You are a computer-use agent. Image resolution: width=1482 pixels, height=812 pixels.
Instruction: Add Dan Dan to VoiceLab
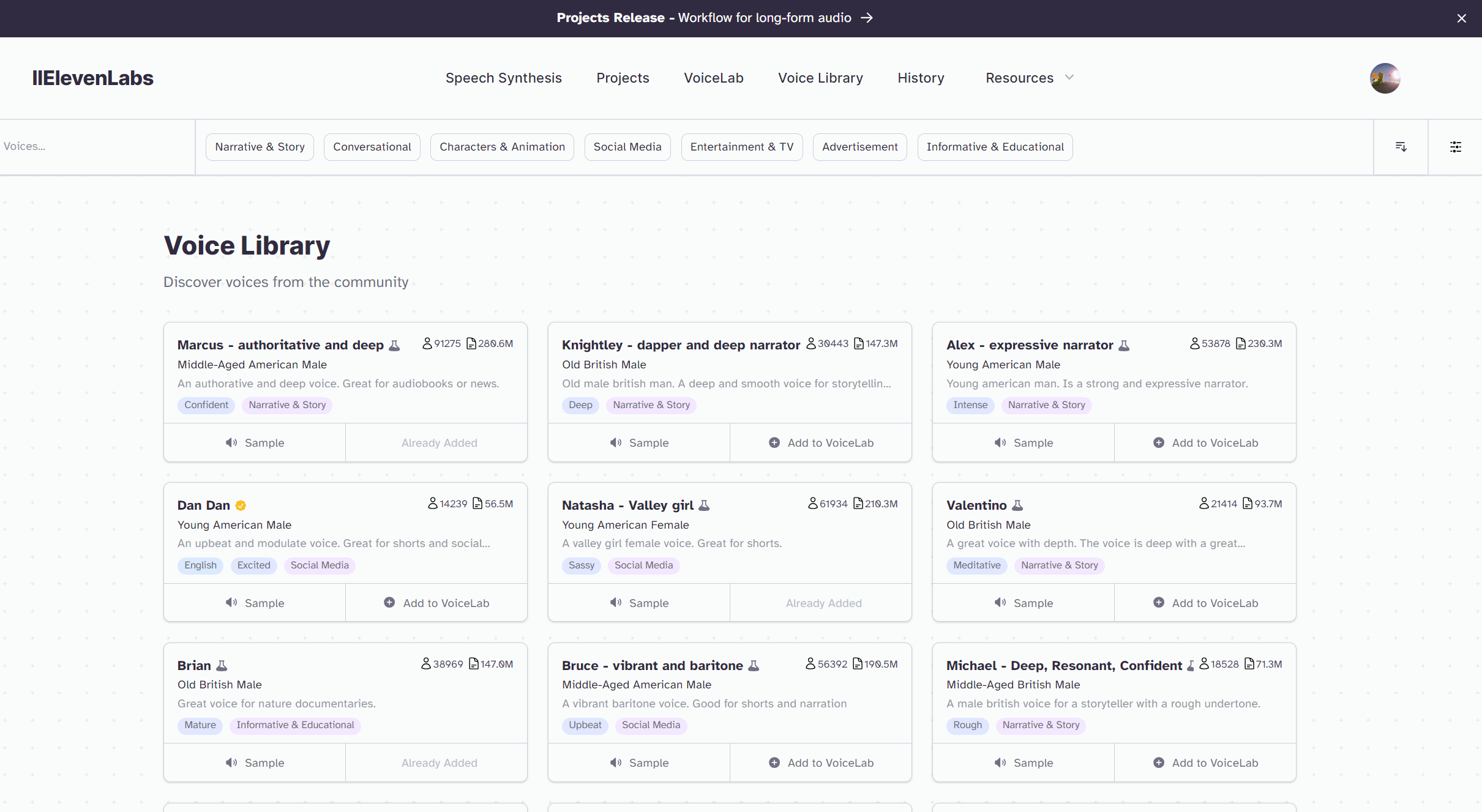[436, 603]
